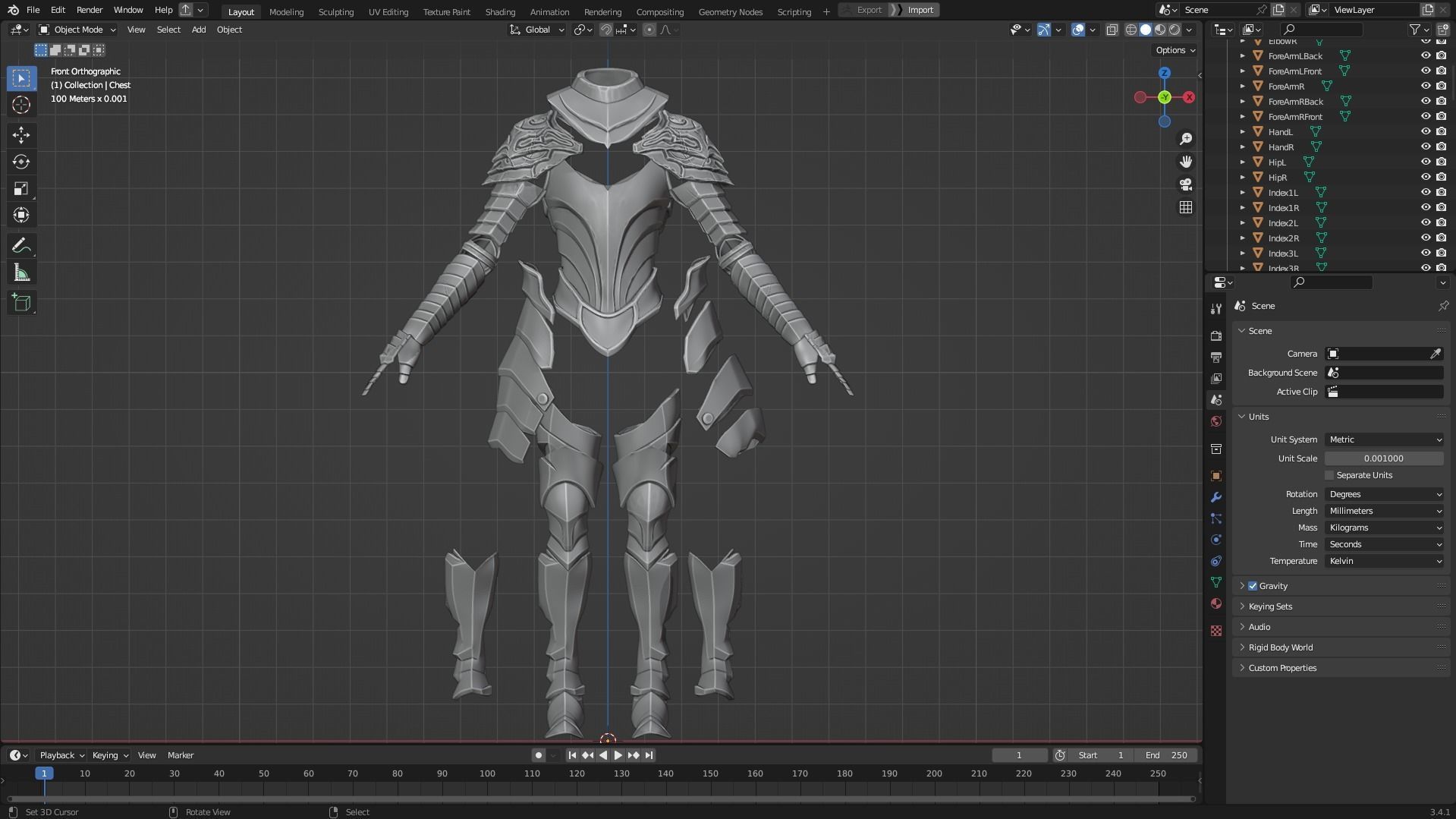
Task: Activate the Rotate tool
Action: point(21,162)
